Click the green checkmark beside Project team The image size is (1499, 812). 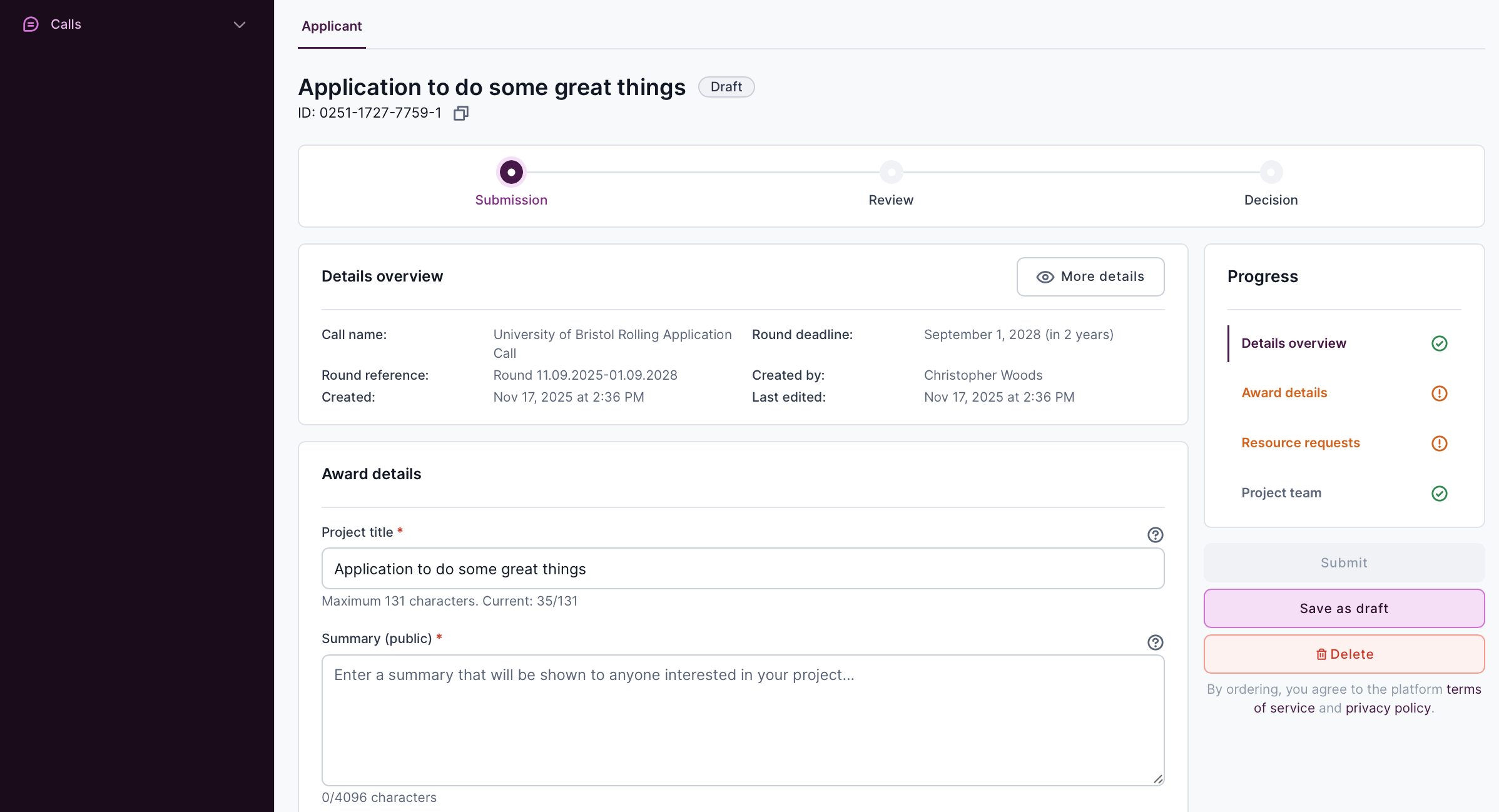pyautogui.click(x=1439, y=493)
